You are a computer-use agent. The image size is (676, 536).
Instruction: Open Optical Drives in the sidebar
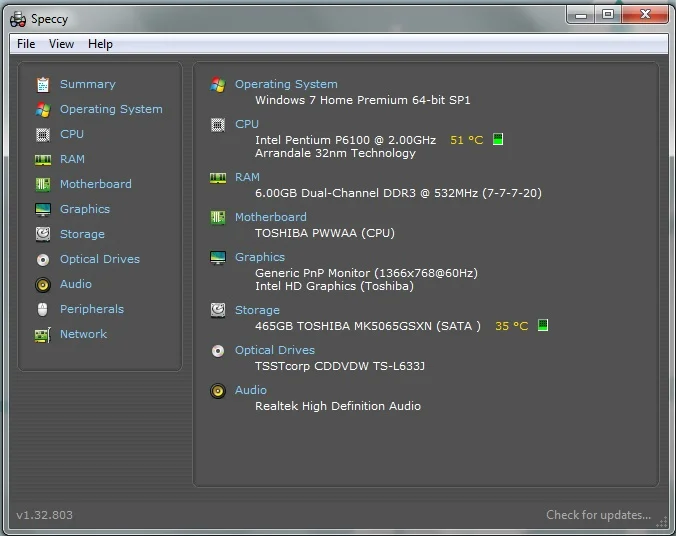[x=100, y=259]
